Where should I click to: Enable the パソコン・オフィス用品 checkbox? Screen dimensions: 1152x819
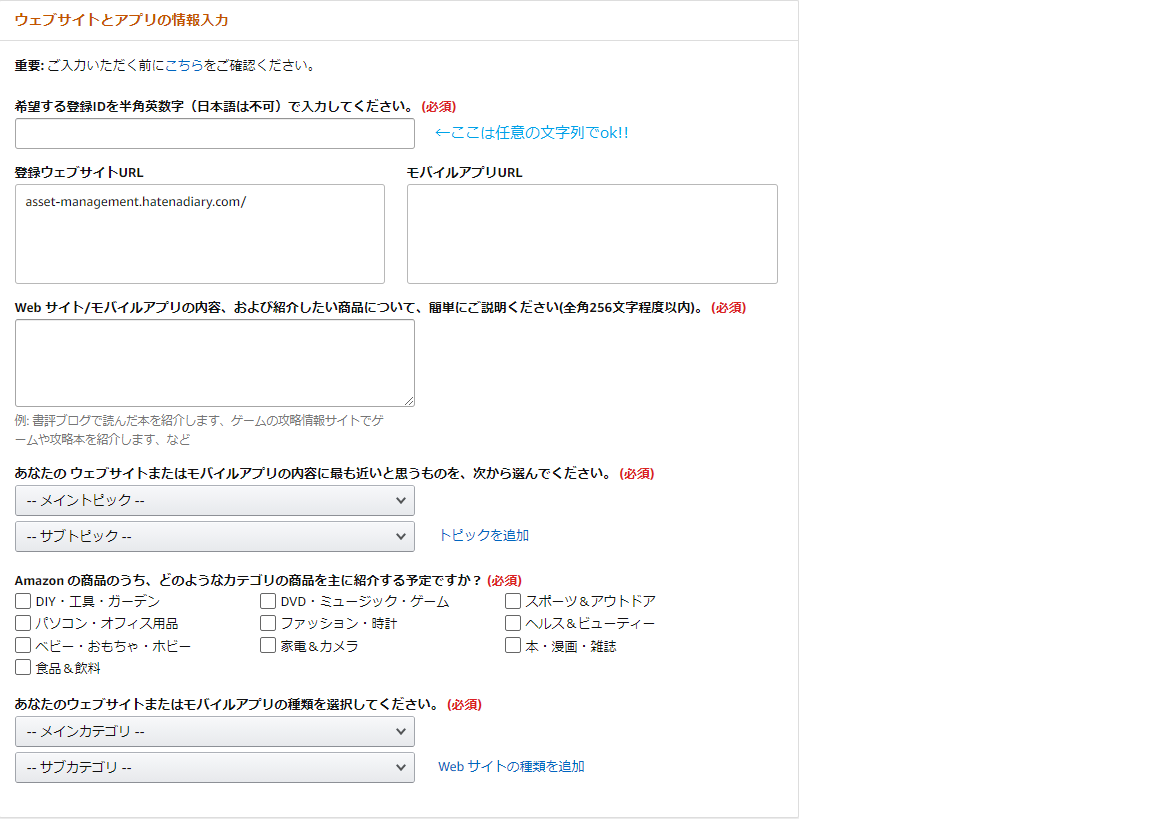click(x=21, y=622)
